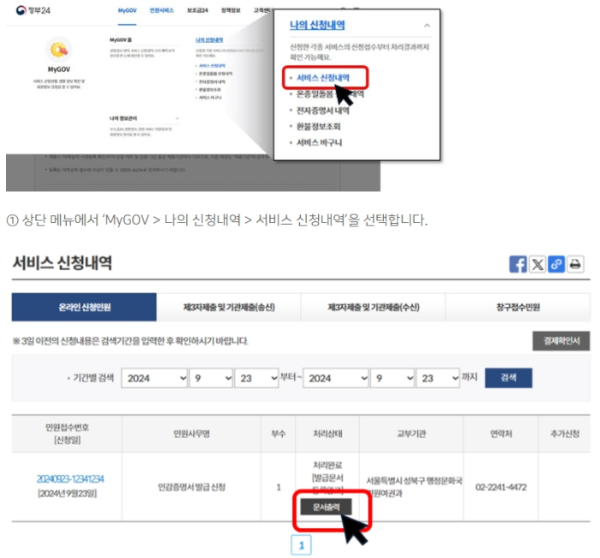Image resolution: width=600 pixels, height=558 pixels.
Task: Open the 정책정보 top menu
Action: (231, 10)
